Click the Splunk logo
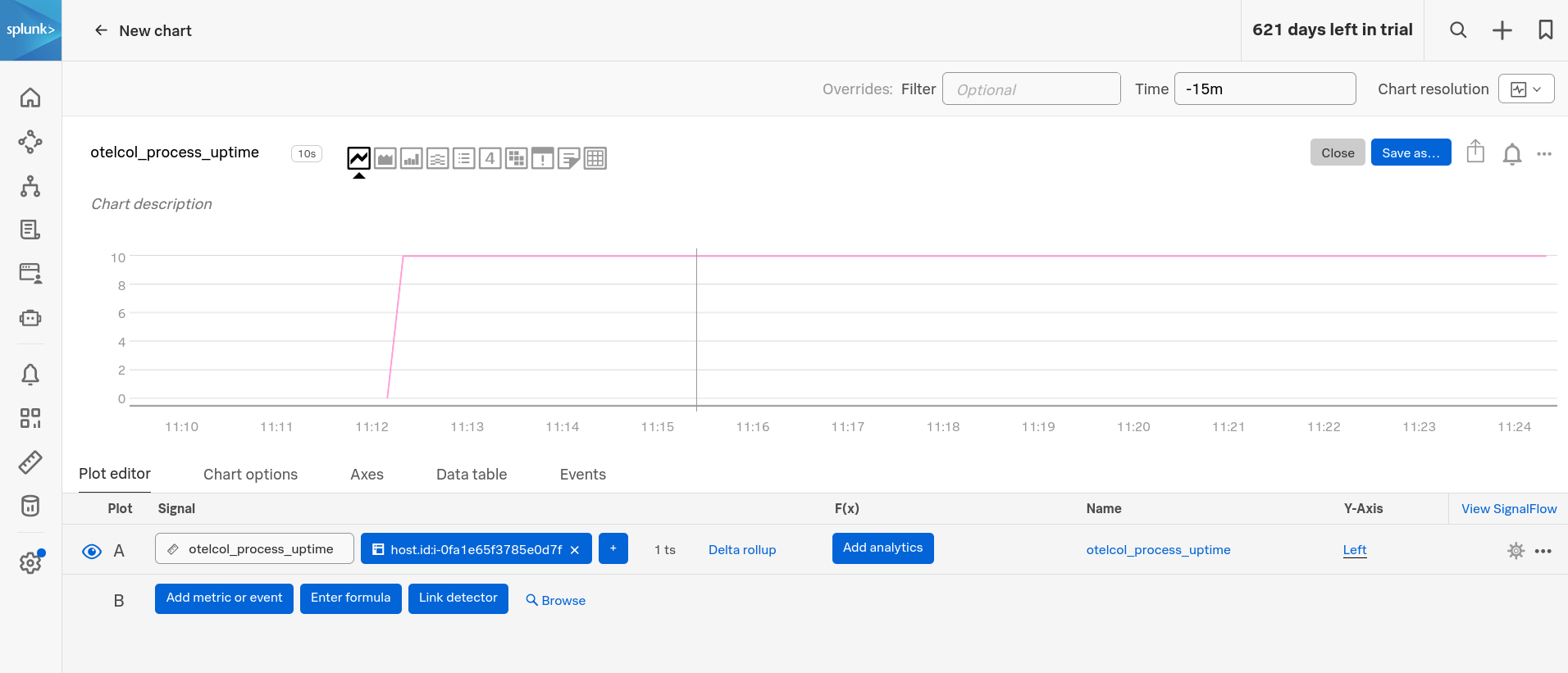Viewport: 1568px width, 673px height. click(x=30, y=30)
